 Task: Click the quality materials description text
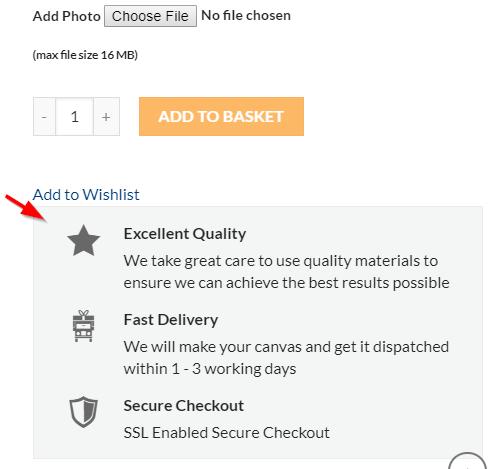click(287, 272)
